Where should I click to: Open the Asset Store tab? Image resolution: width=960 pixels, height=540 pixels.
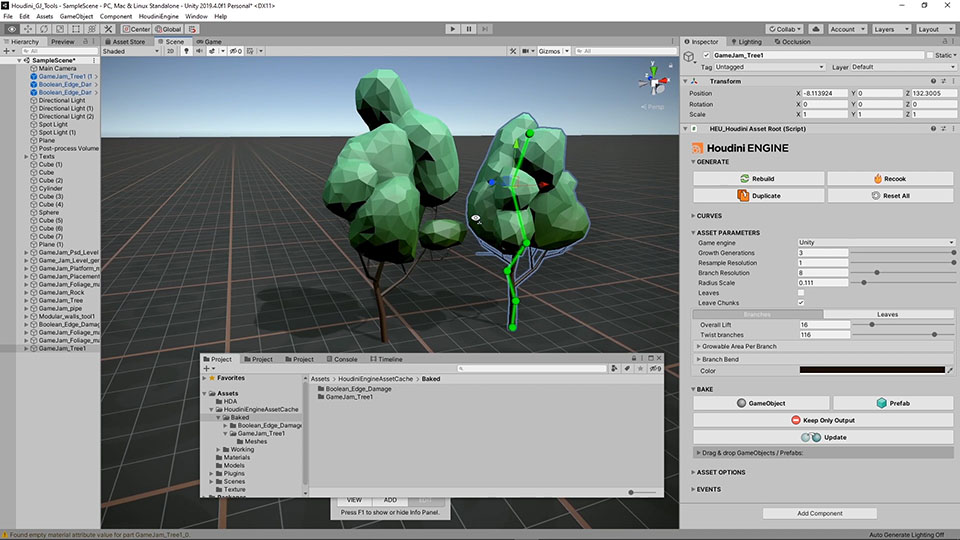(125, 42)
